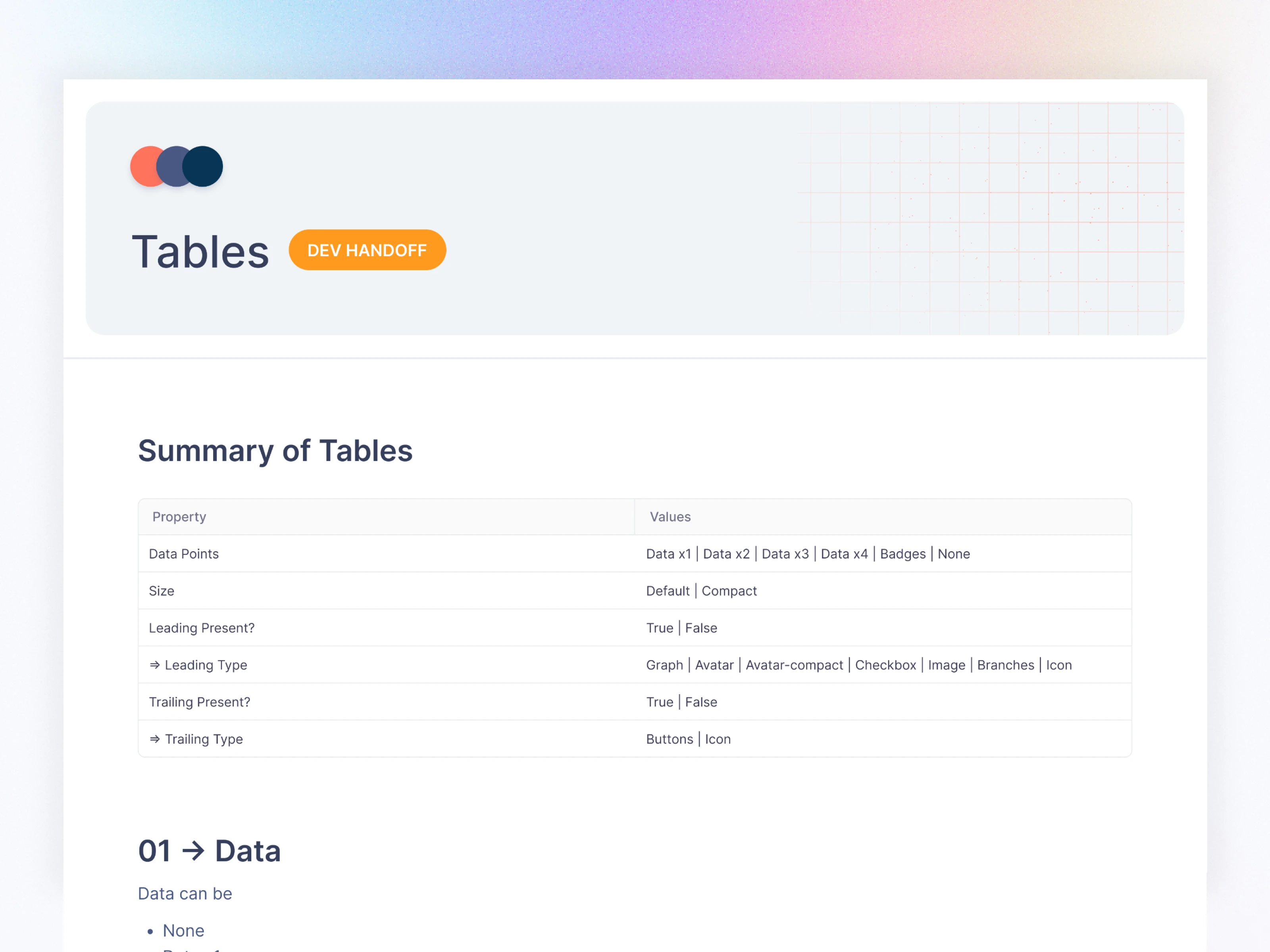Click arrow icon before Trailing Type
The width and height of the screenshot is (1270, 952).
click(154, 739)
